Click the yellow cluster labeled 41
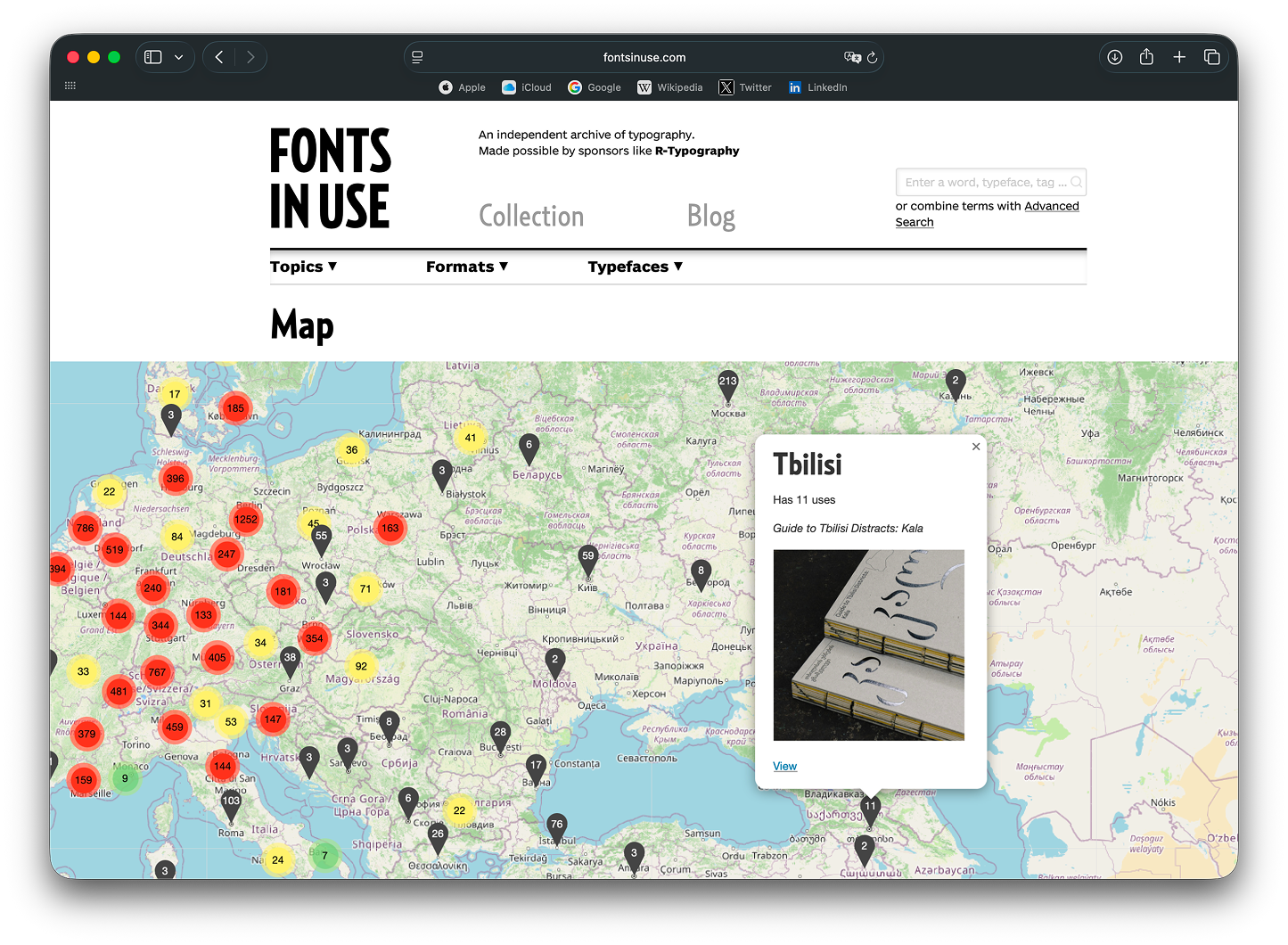 click(471, 438)
